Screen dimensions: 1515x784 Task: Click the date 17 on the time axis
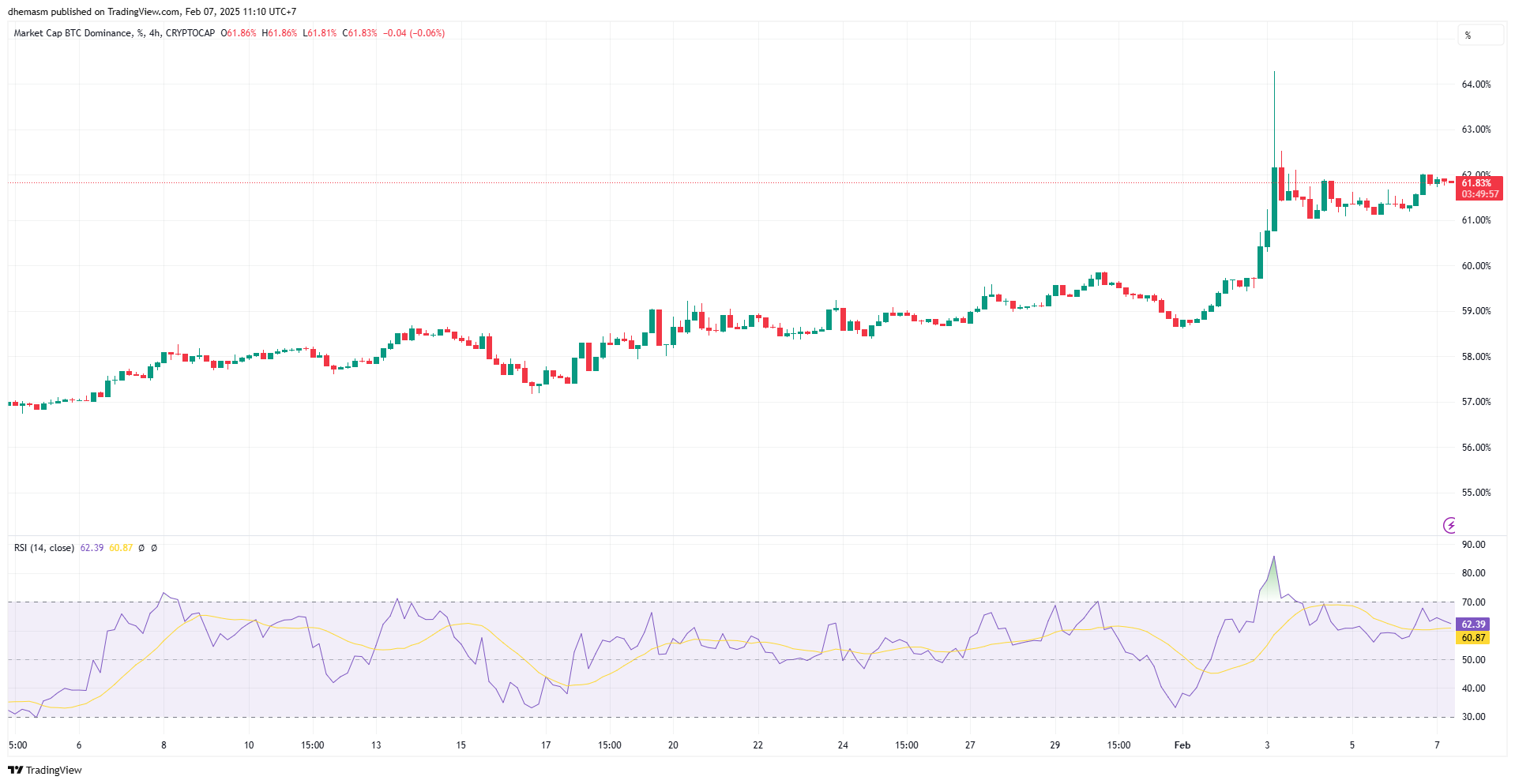546,745
